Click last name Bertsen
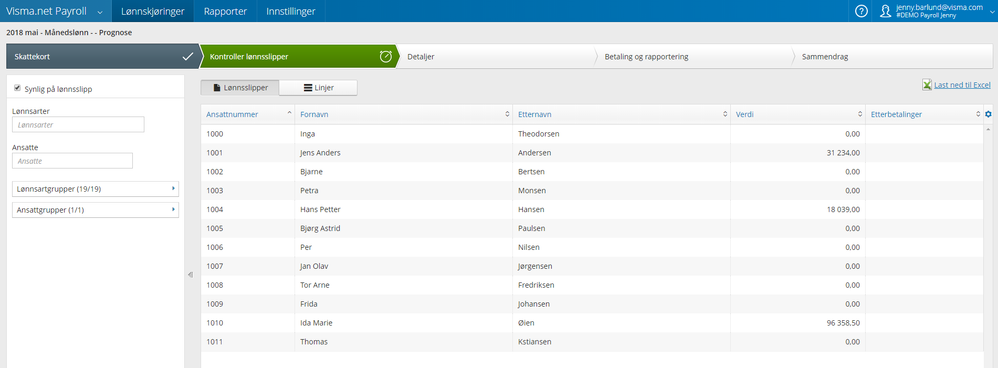This screenshot has width=998, height=368. 531,172
